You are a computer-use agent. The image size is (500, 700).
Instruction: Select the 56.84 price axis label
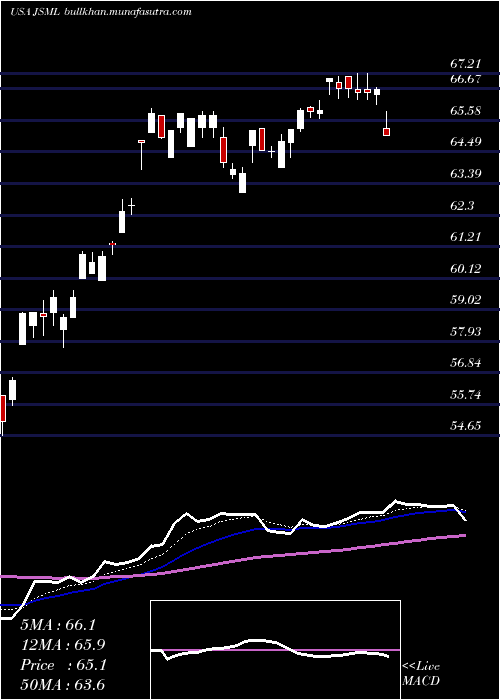pos(465,362)
